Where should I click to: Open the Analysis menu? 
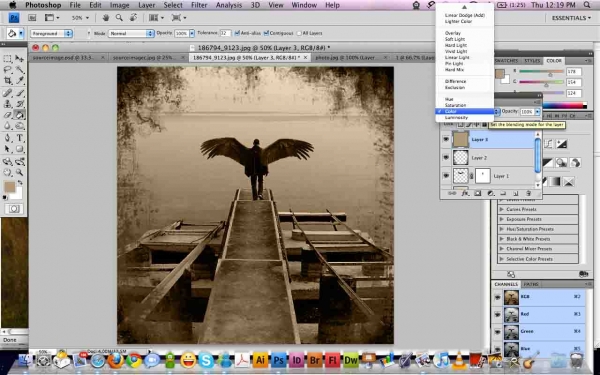click(x=228, y=5)
